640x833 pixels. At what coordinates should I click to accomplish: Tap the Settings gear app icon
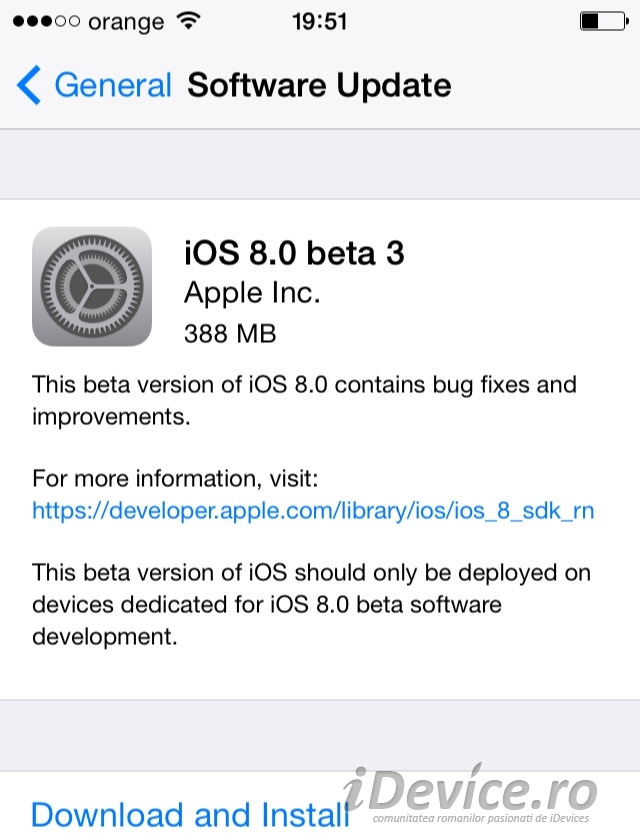92,286
